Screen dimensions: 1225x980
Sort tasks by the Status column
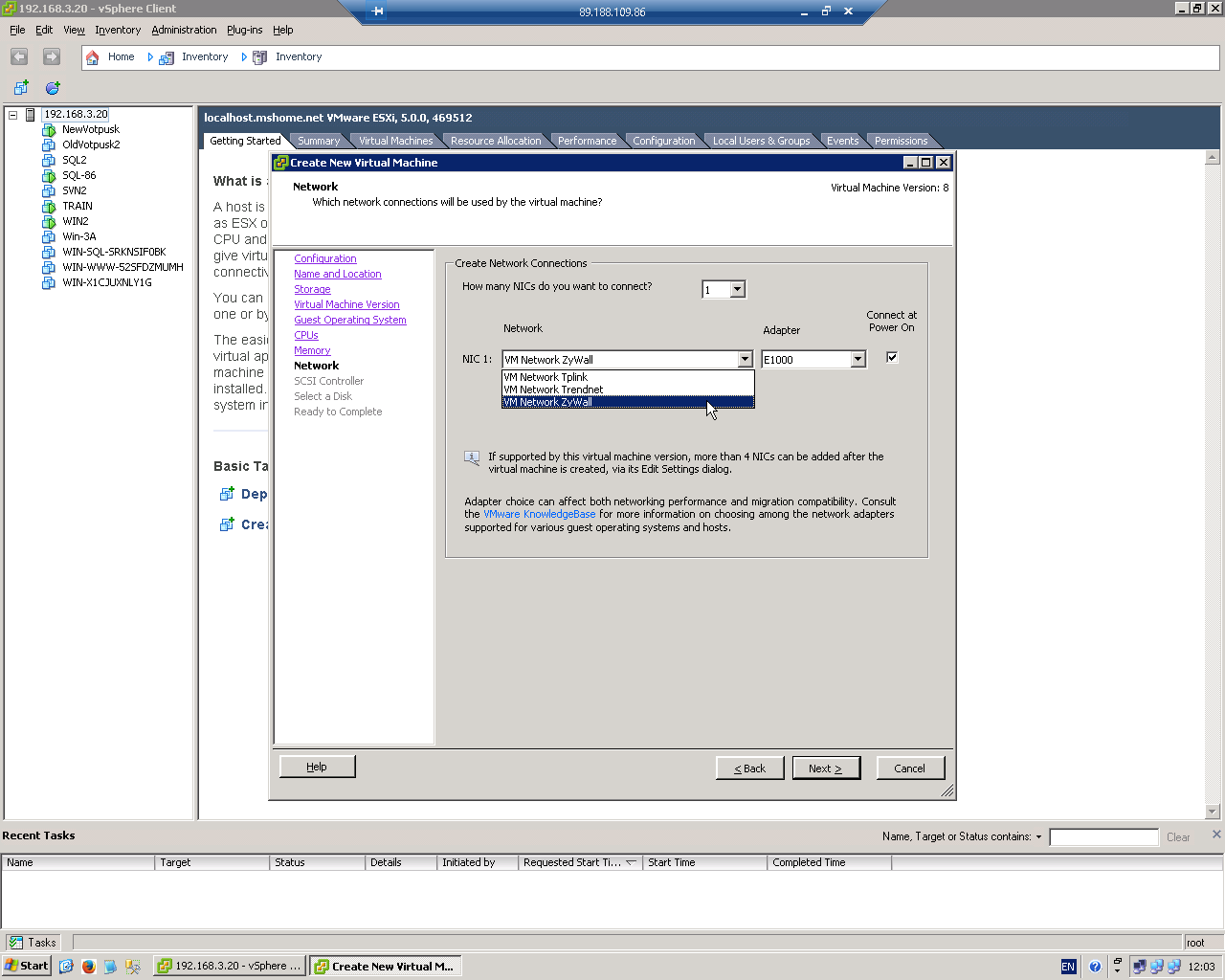(318, 863)
